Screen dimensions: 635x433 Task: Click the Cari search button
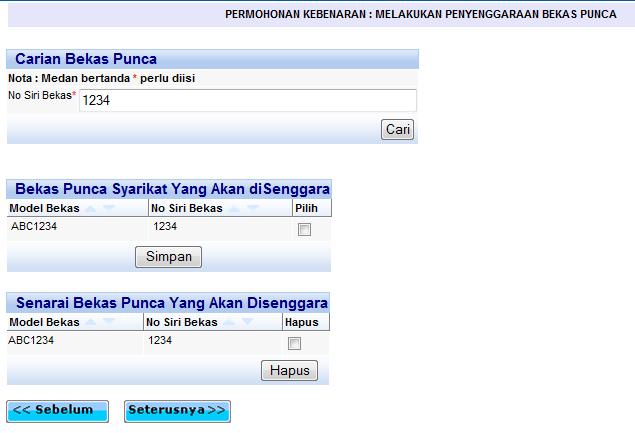[x=398, y=130]
